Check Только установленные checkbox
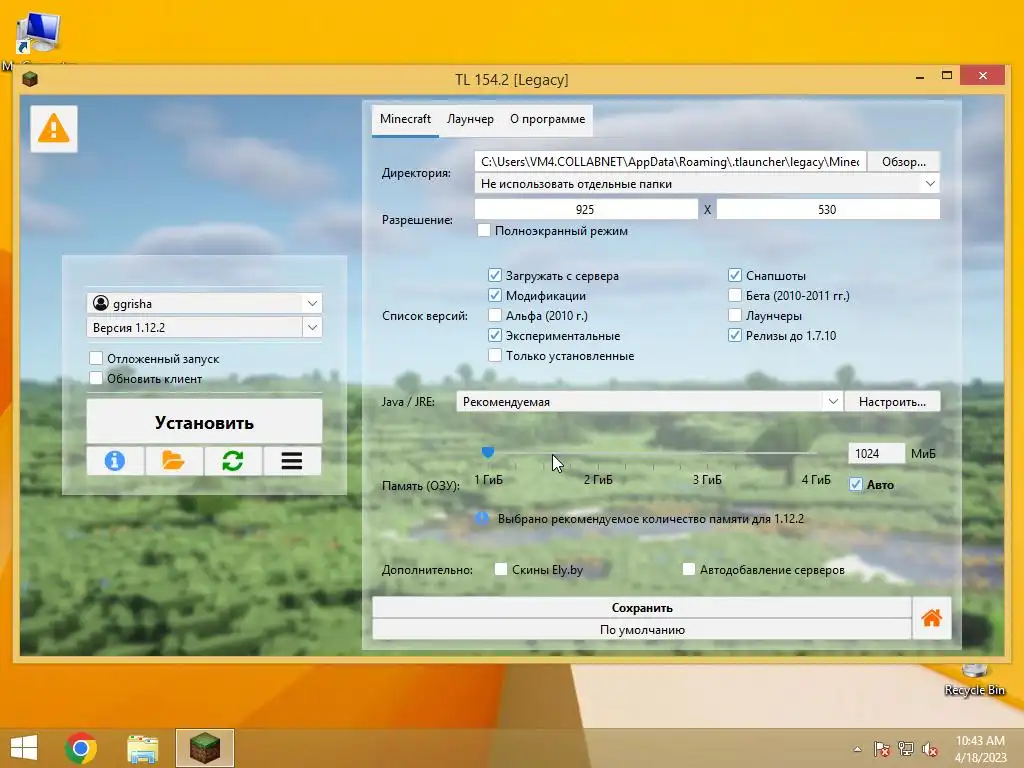 (x=495, y=355)
